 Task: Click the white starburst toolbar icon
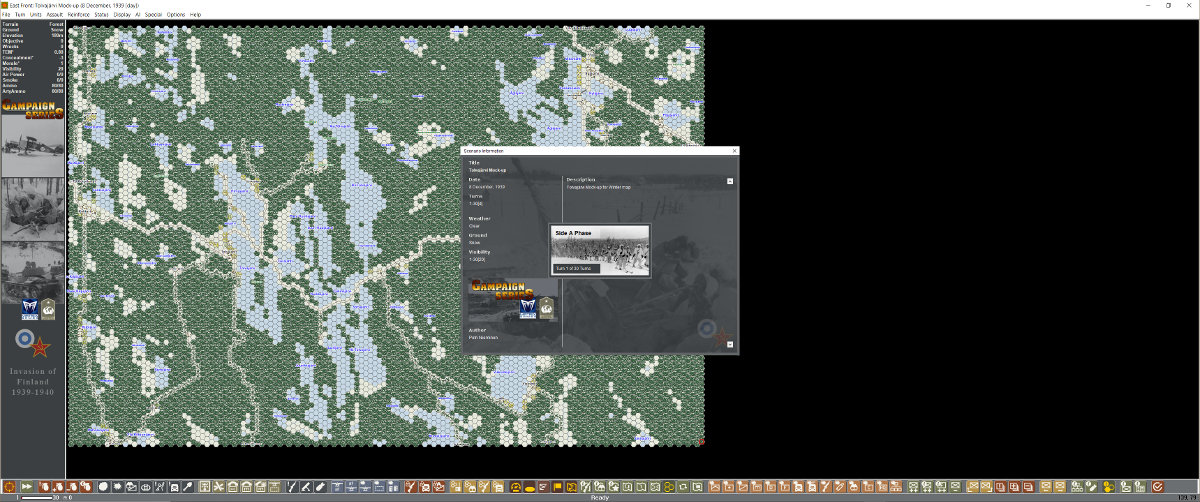pyautogui.click(x=118, y=486)
